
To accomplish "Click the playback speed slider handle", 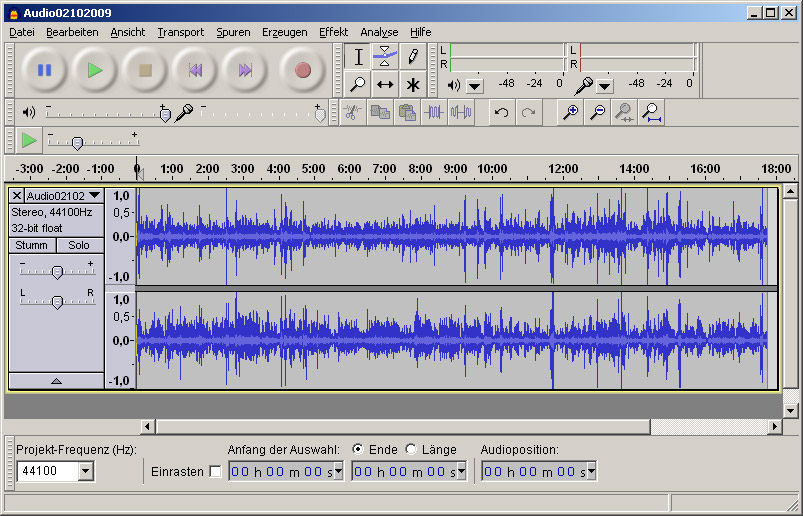I will point(77,143).
